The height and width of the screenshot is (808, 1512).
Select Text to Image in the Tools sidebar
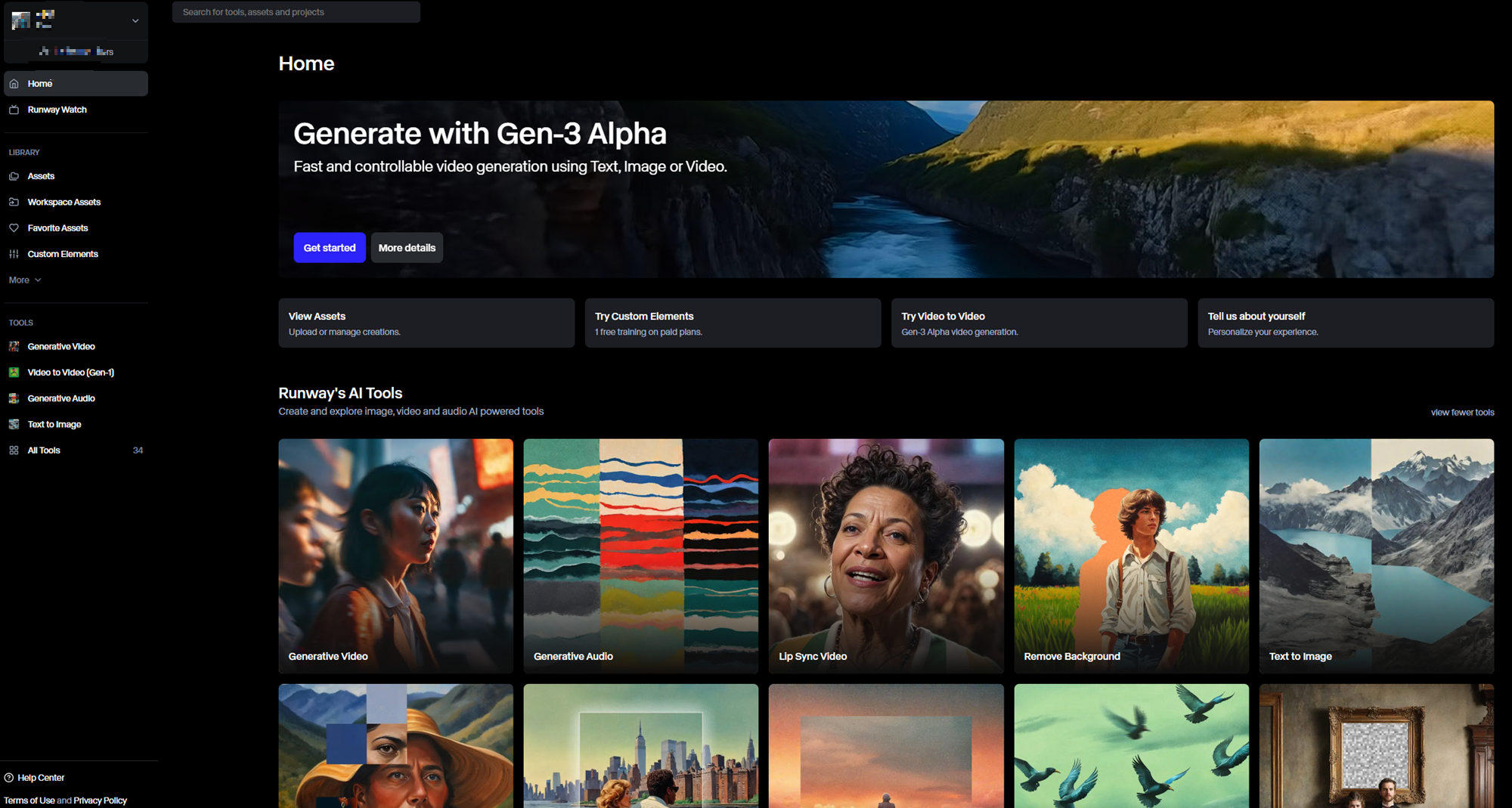coord(76,424)
